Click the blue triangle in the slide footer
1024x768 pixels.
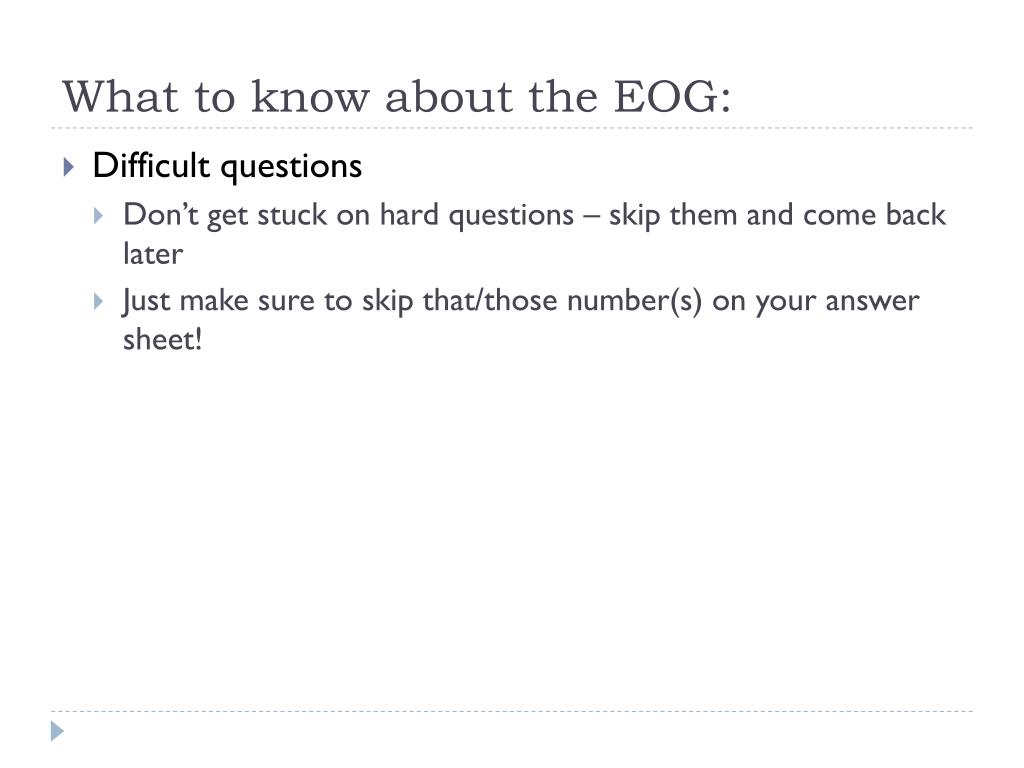57,731
